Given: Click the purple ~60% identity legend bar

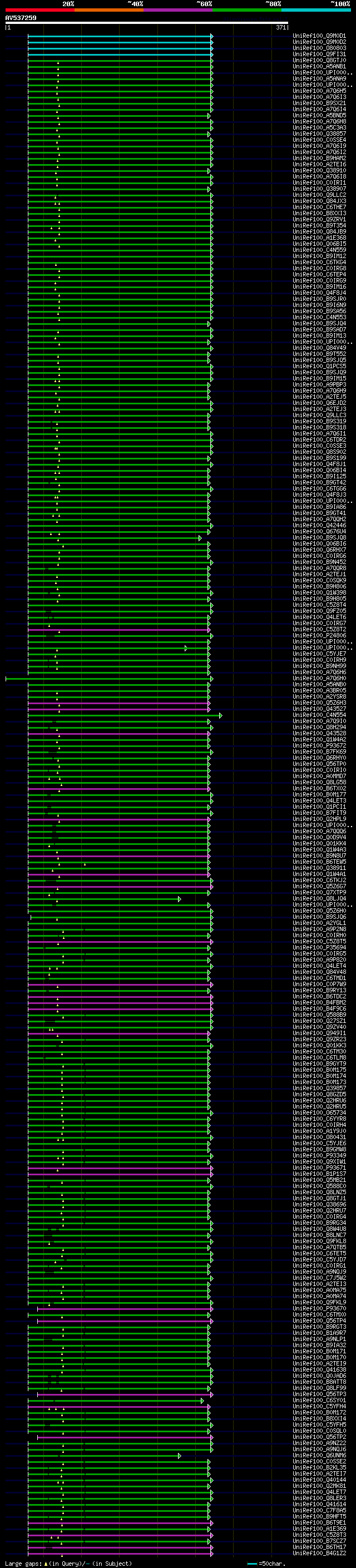Looking at the screenshot, I should [177, 10].
